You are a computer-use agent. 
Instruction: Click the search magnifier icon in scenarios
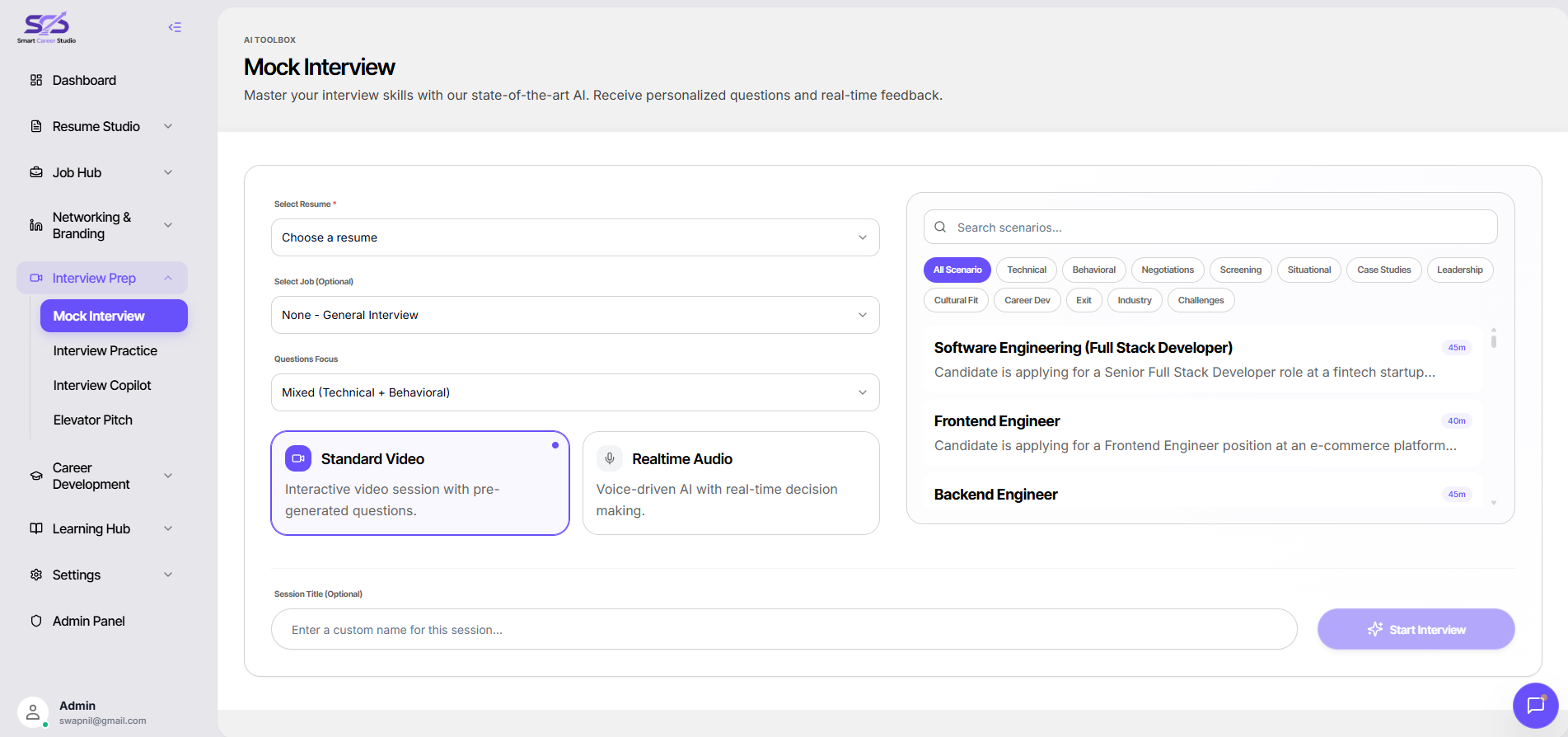pos(940,227)
